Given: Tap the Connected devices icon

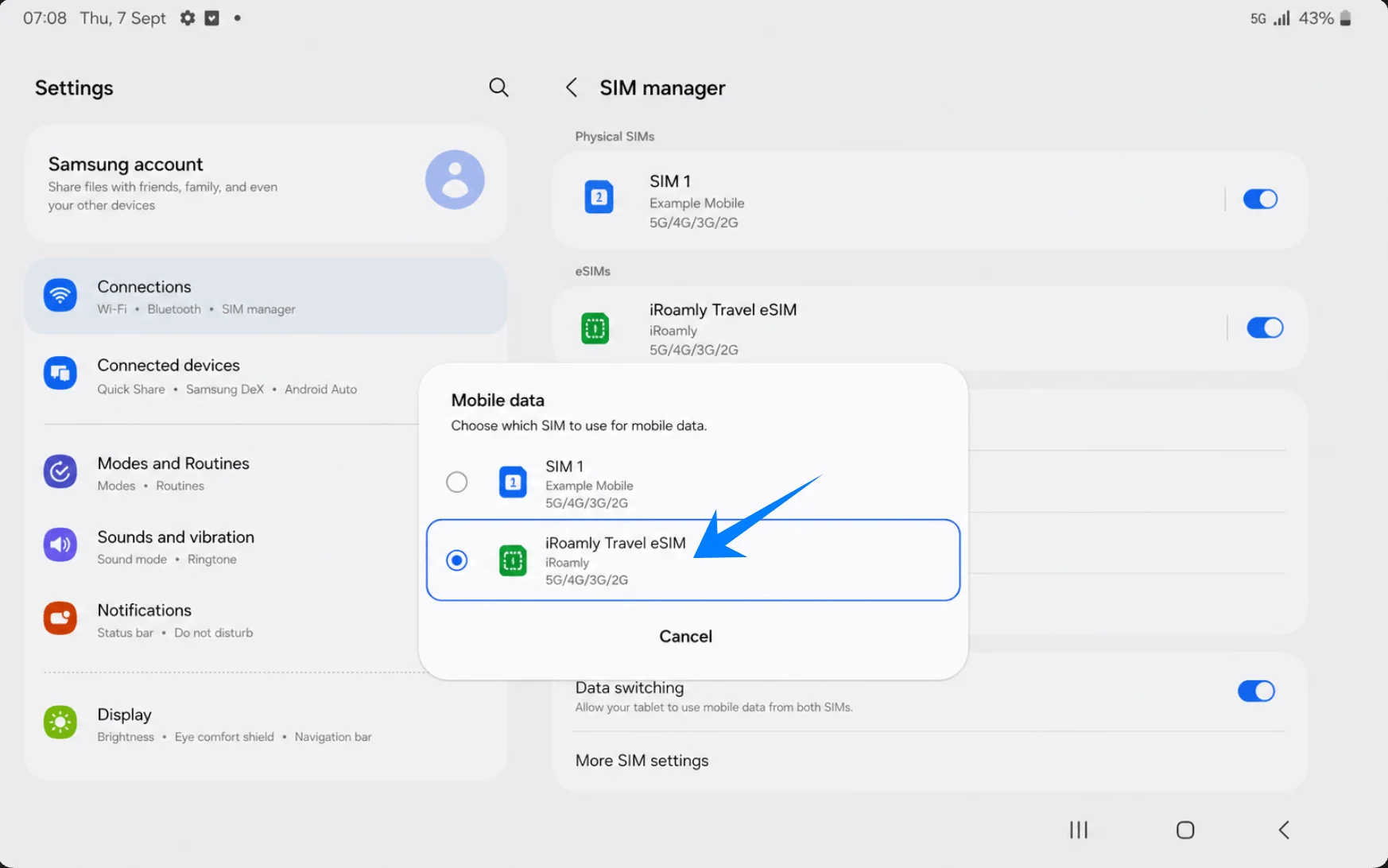Looking at the screenshot, I should click(x=60, y=373).
